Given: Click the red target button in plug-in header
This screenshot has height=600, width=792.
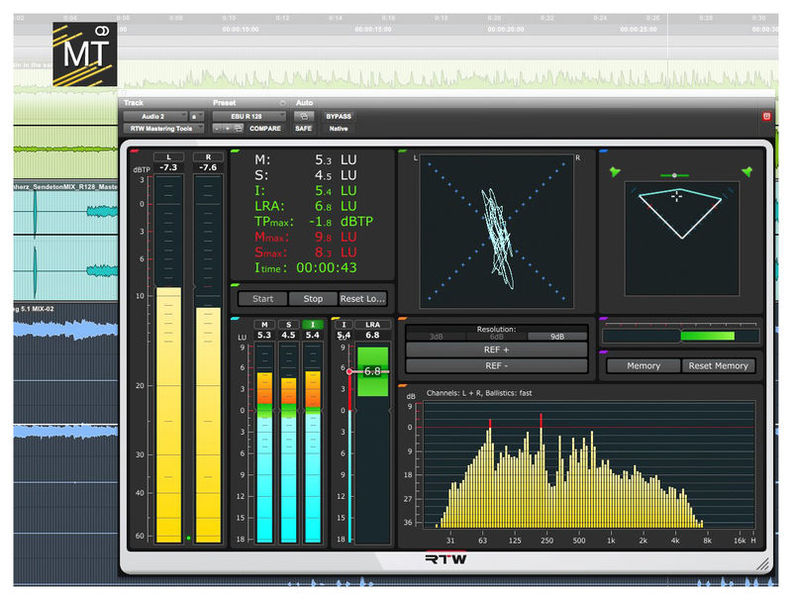Looking at the screenshot, I should [x=766, y=117].
